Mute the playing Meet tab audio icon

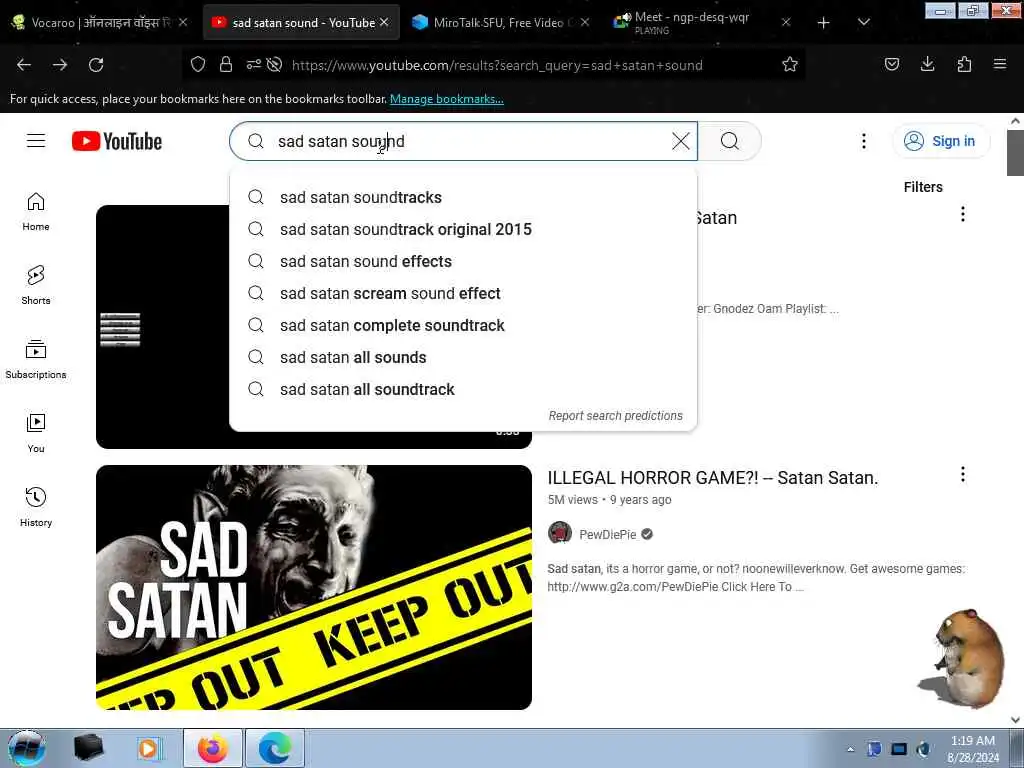click(x=627, y=17)
